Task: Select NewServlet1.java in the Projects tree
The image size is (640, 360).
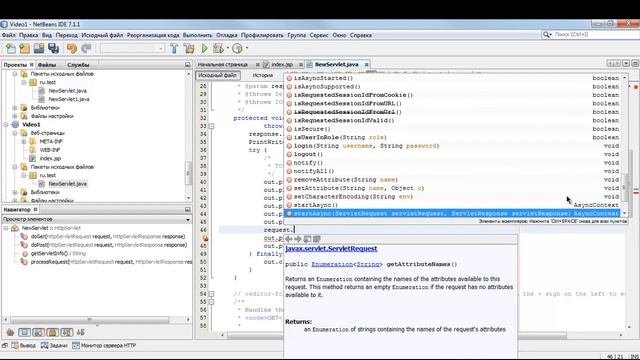Action: coord(69,99)
